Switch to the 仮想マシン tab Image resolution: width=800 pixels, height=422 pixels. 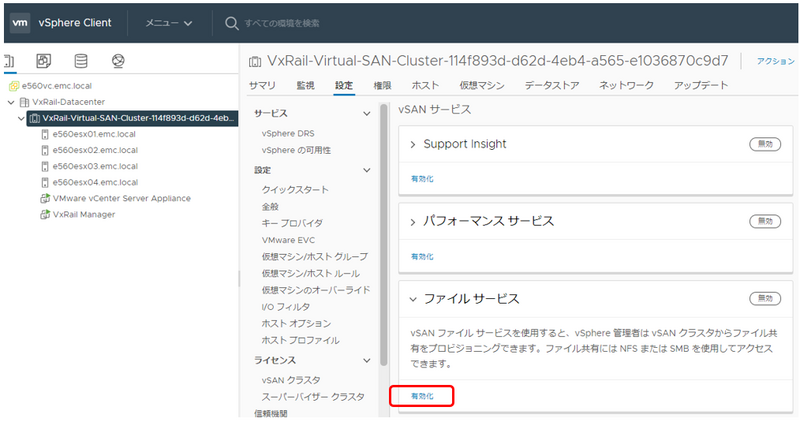click(481, 85)
